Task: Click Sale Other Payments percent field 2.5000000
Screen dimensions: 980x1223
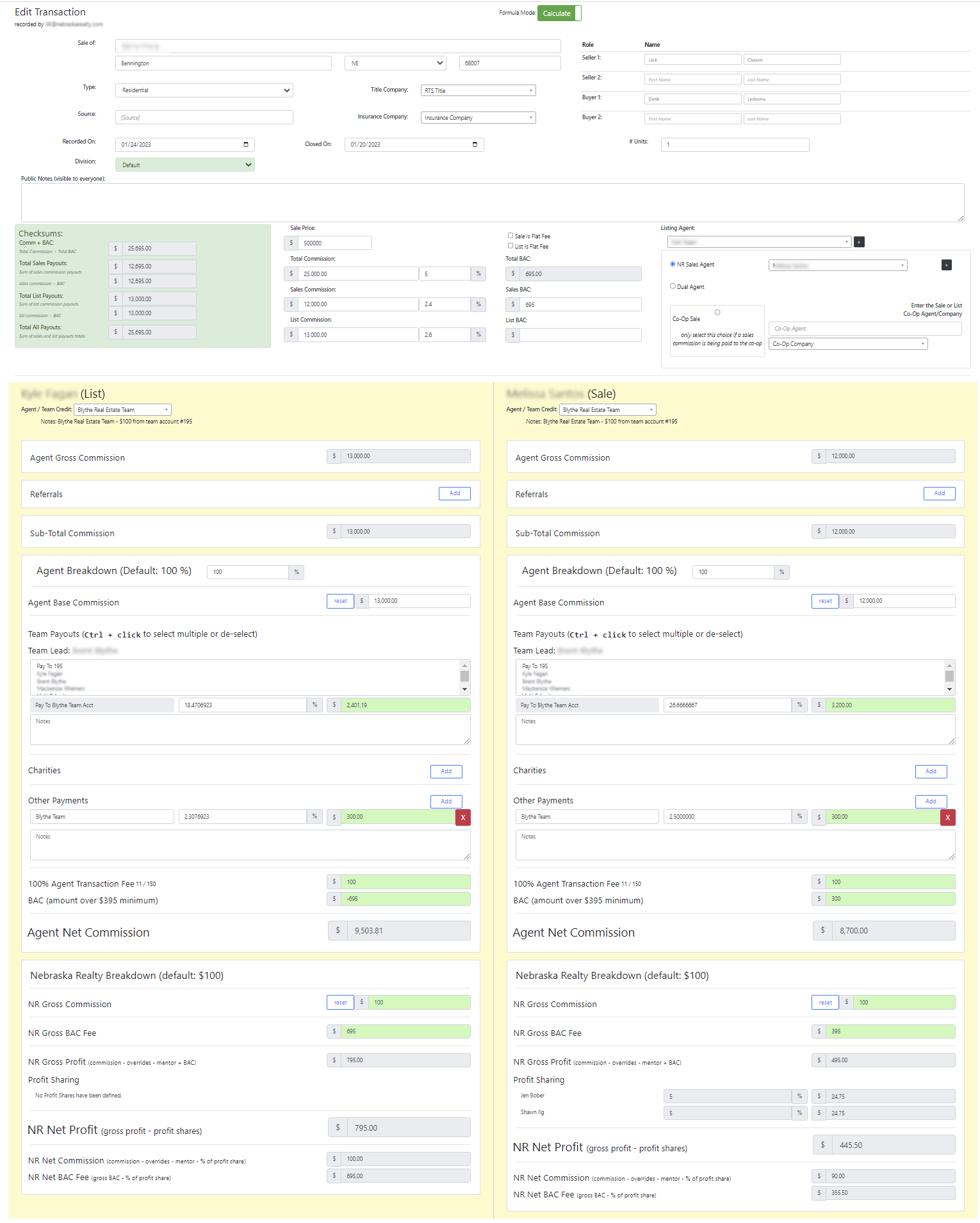Action: (x=728, y=817)
